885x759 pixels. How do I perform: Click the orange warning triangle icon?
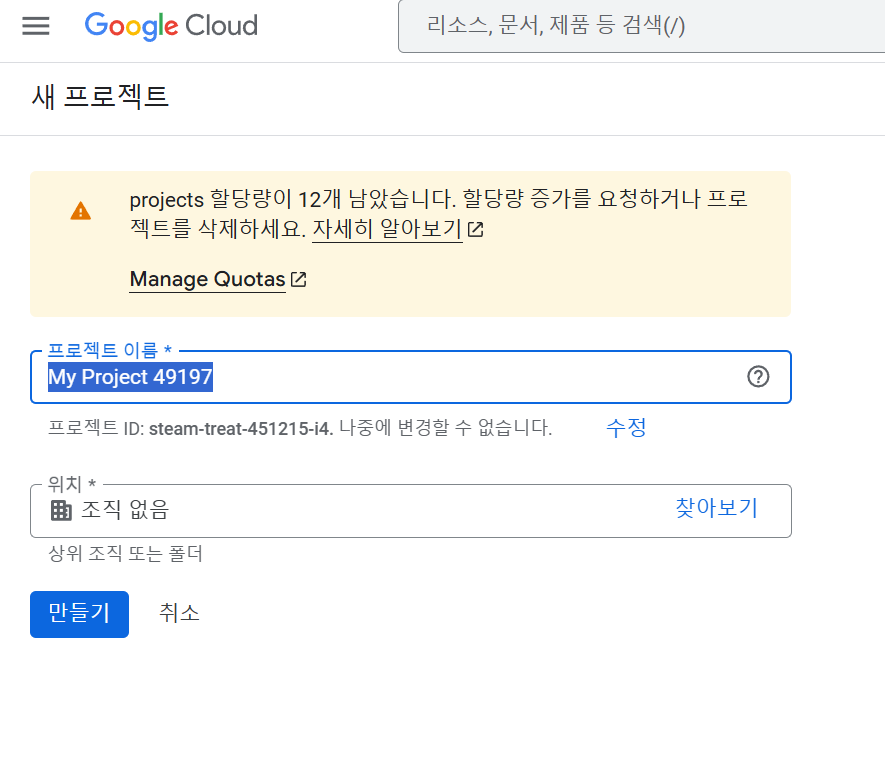81,211
